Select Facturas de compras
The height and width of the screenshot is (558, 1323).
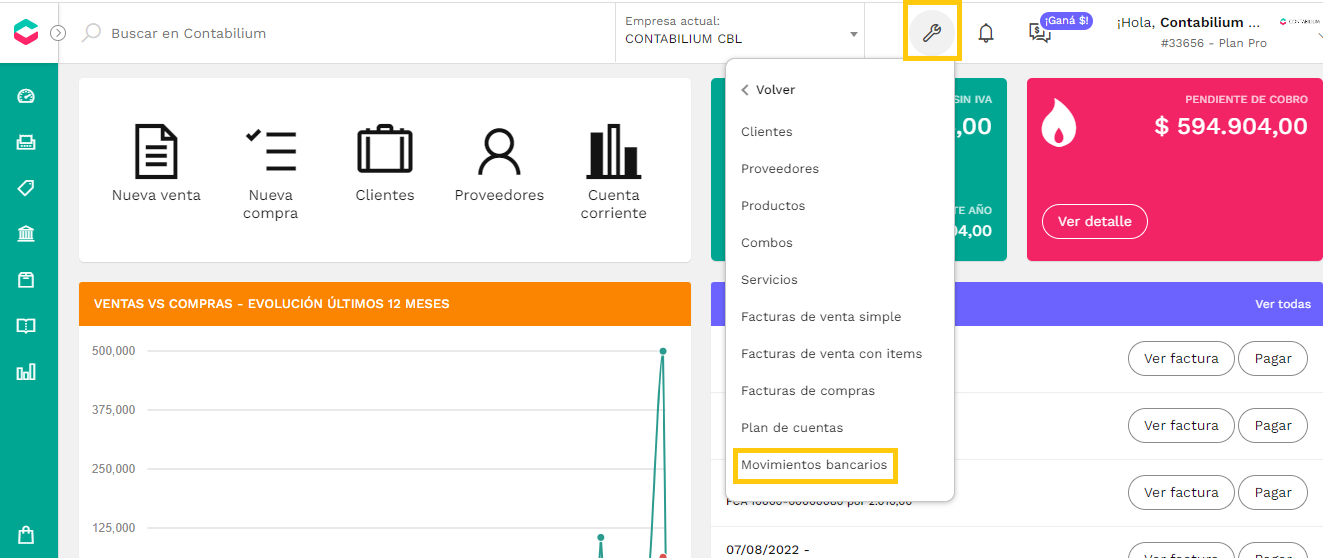pos(808,391)
